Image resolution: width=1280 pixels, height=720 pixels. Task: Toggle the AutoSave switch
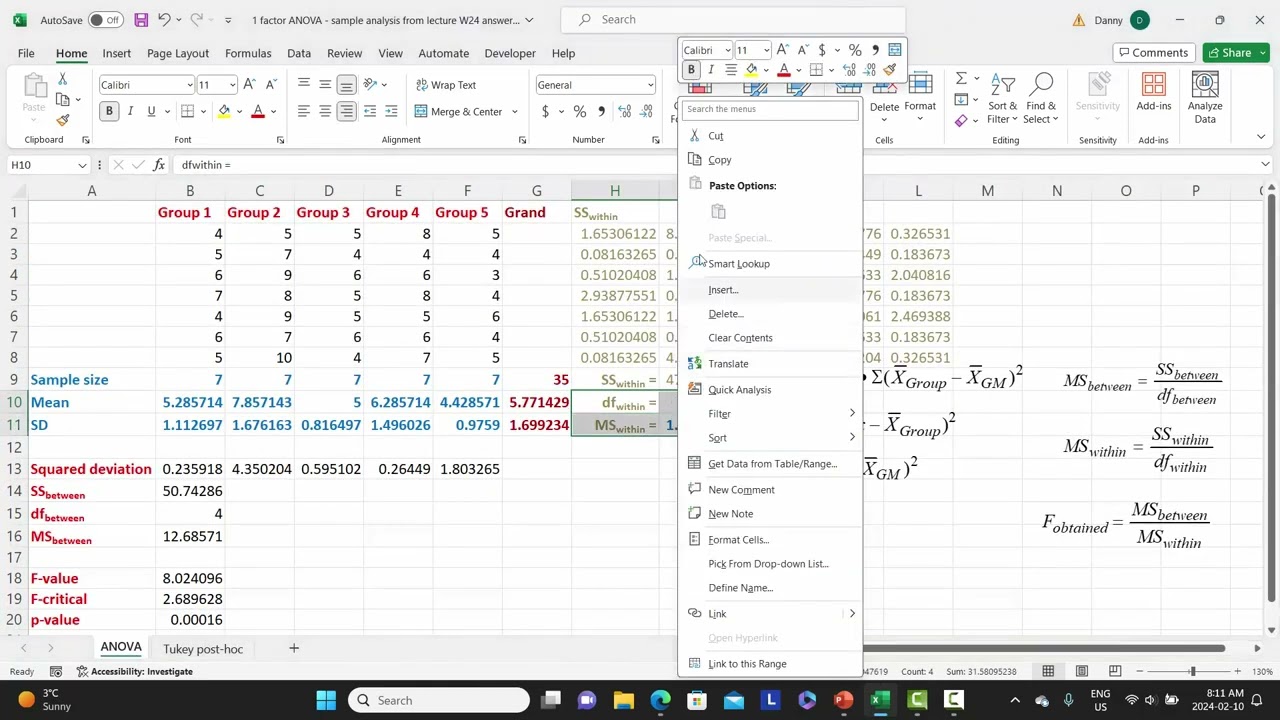105,20
